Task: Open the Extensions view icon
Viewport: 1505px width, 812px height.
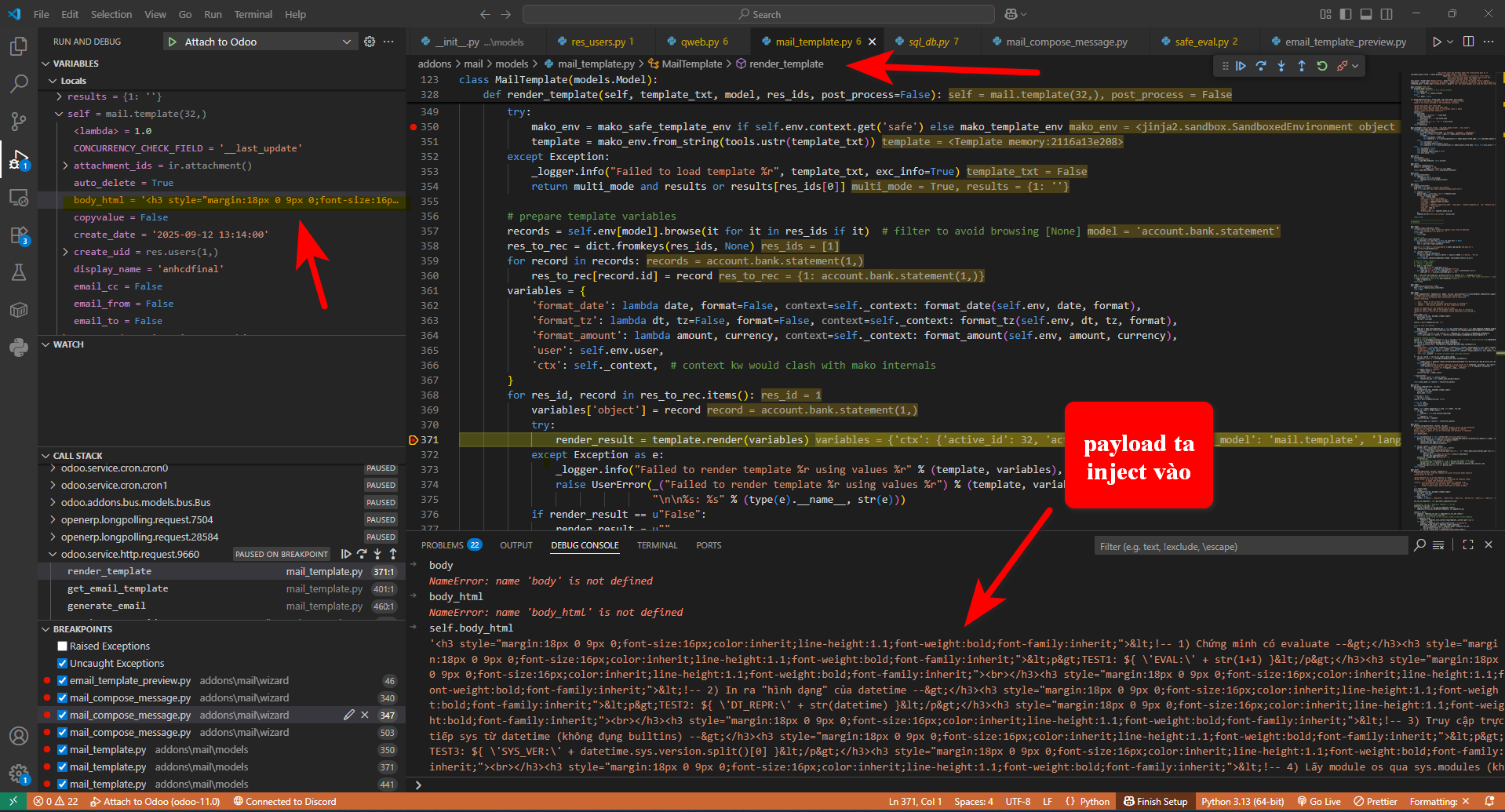Action: (19, 235)
